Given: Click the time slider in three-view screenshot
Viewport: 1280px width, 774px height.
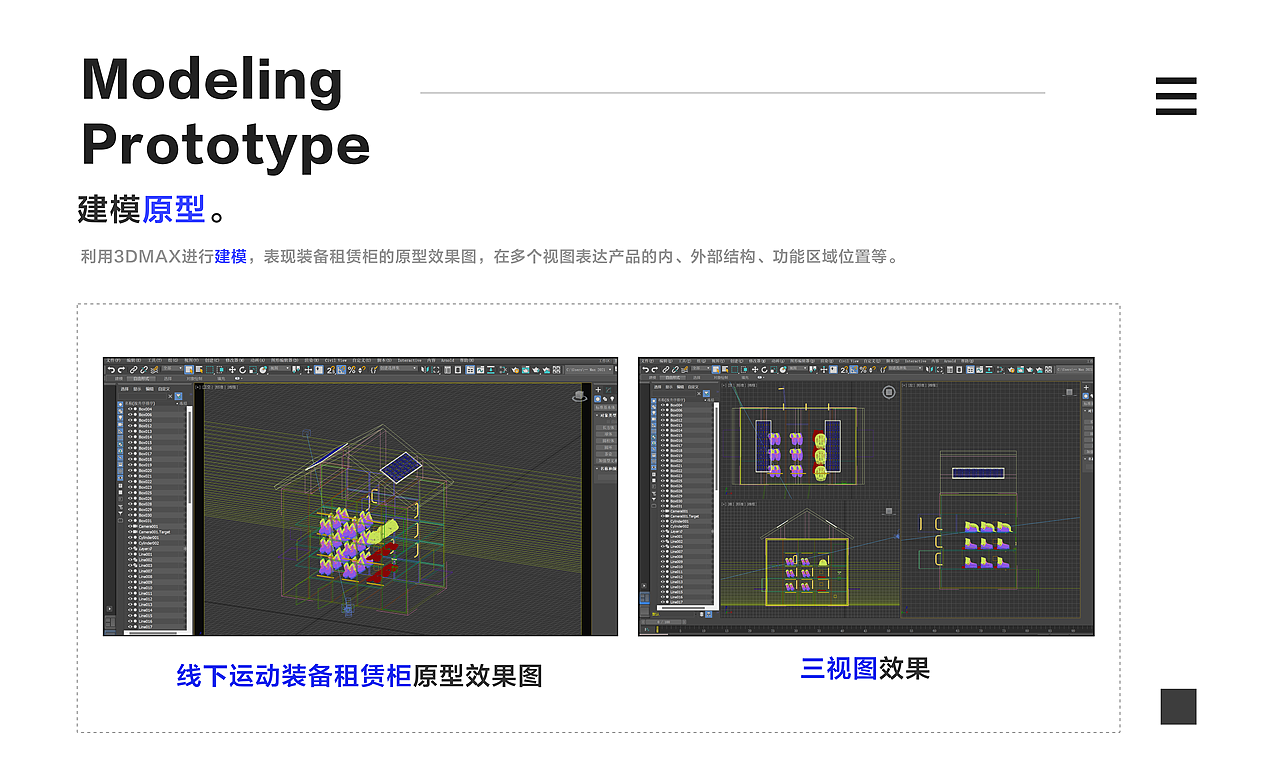Looking at the screenshot, I should point(663,622).
